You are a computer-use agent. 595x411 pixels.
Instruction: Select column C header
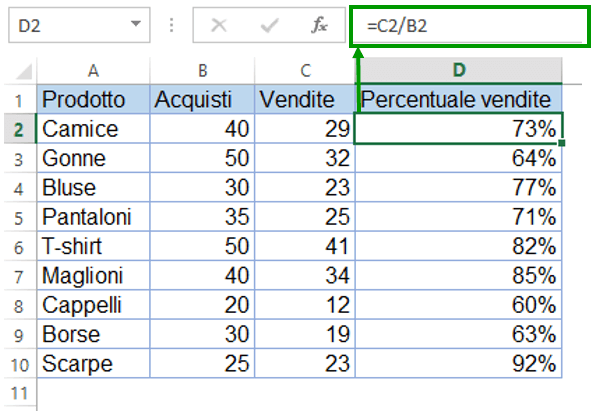[305, 71]
